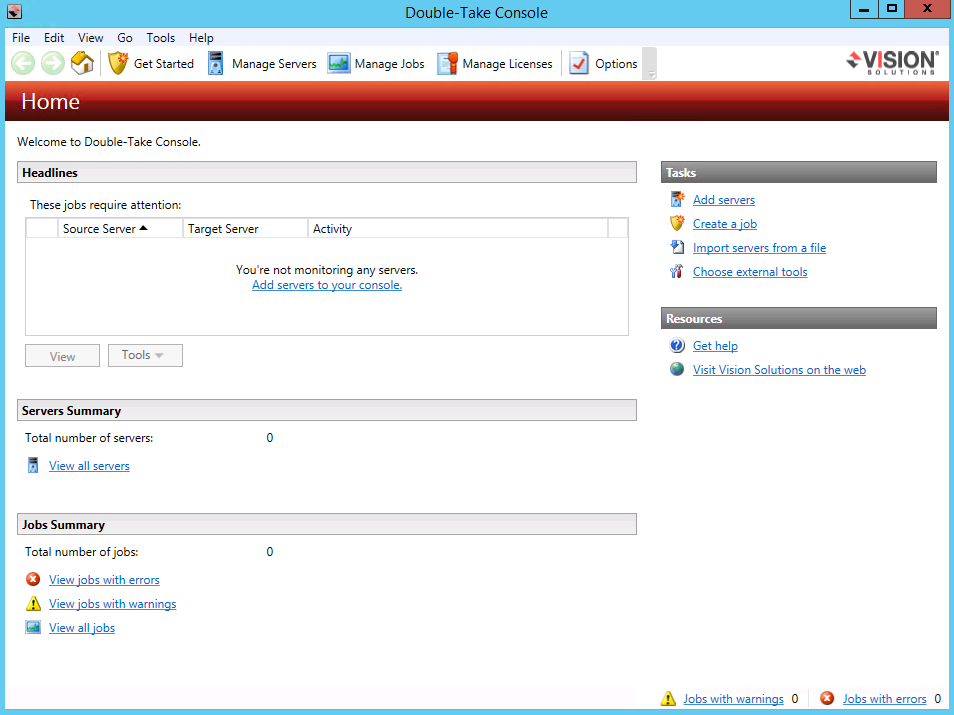Click the server icon beside View all servers
The height and width of the screenshot is (715, 954).
33,466
